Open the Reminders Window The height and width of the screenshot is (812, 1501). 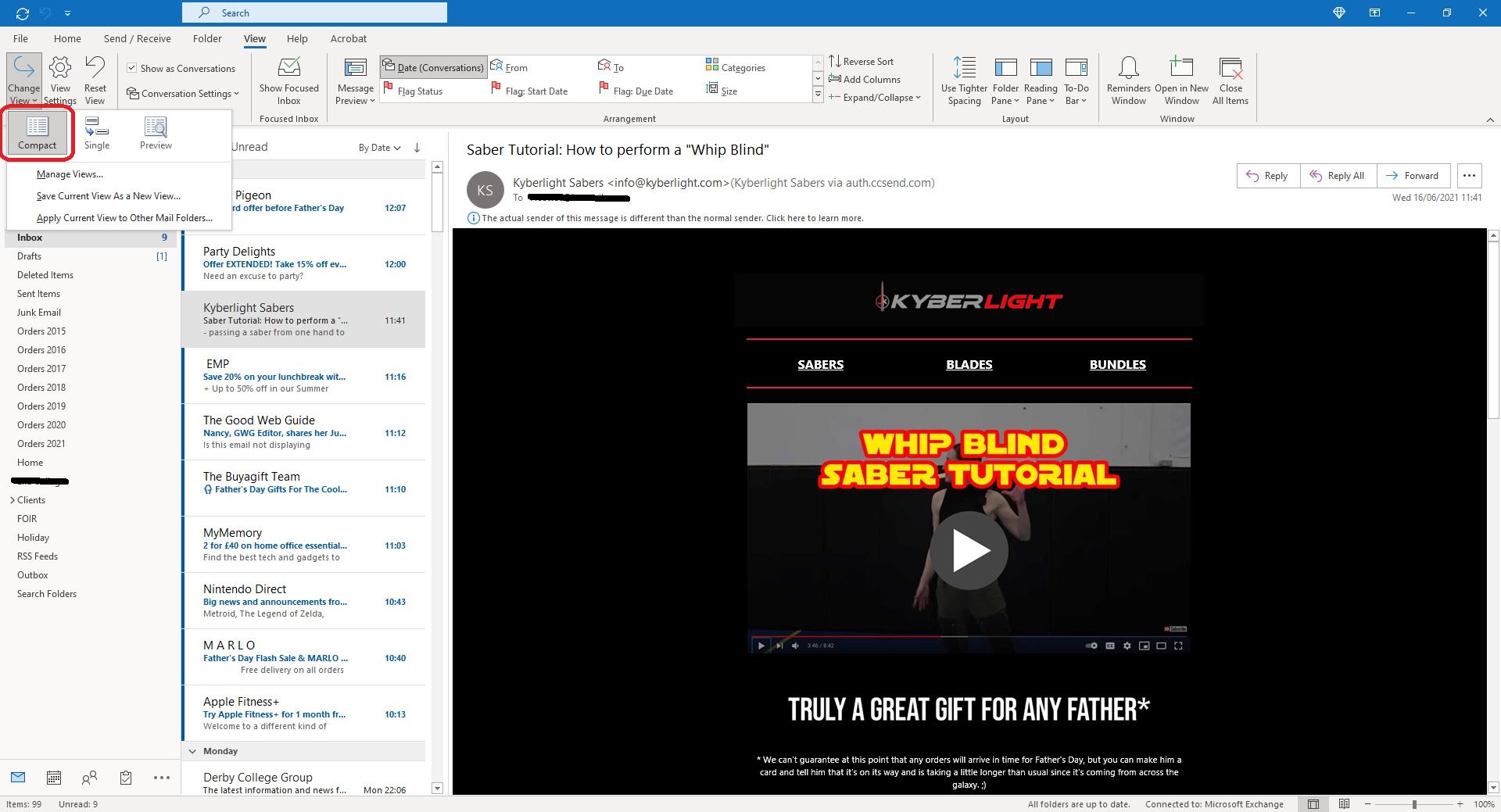(x=1128, y=80)
